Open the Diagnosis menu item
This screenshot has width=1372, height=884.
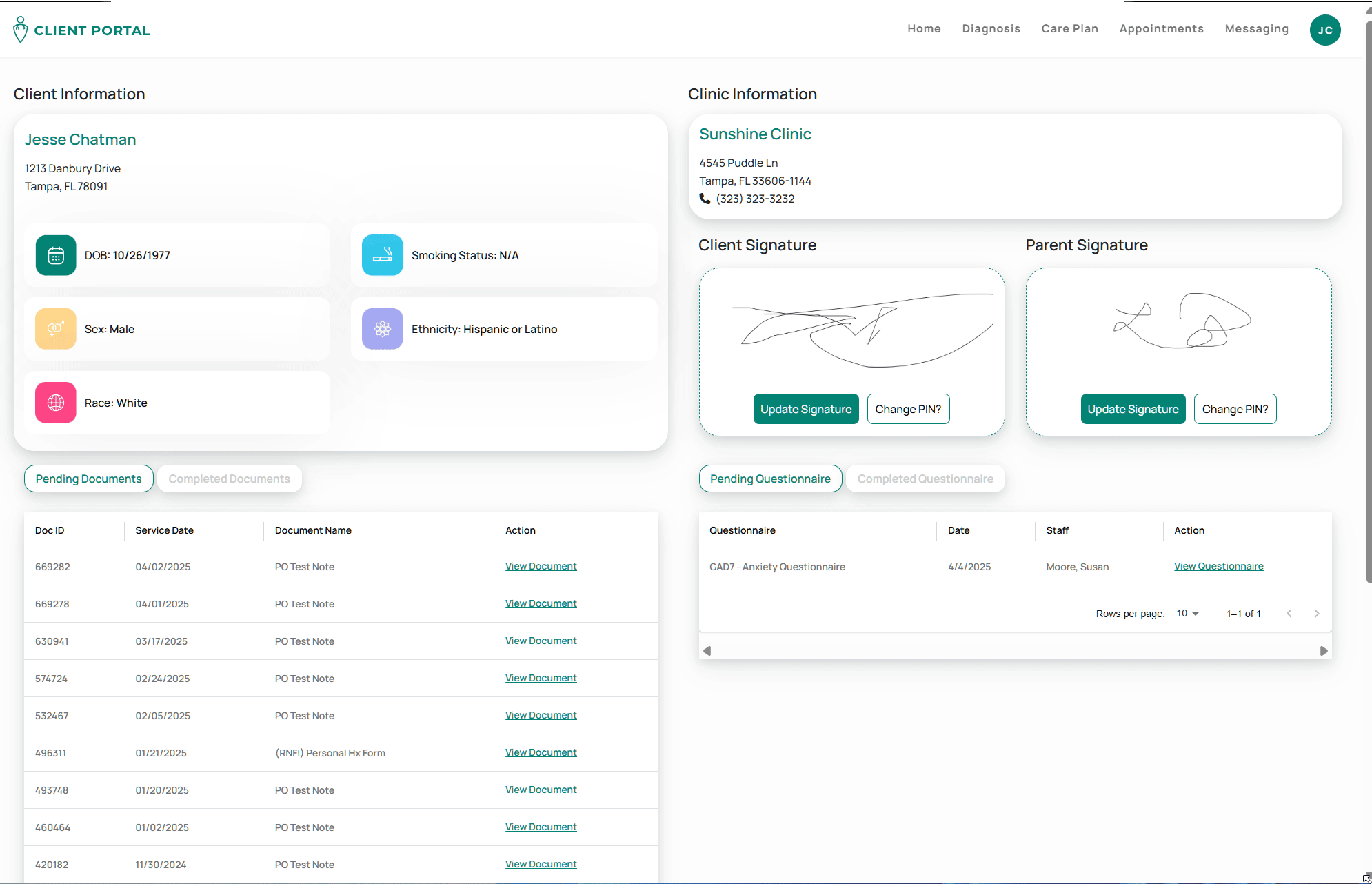pyautogui.click(x=991, y=29)
